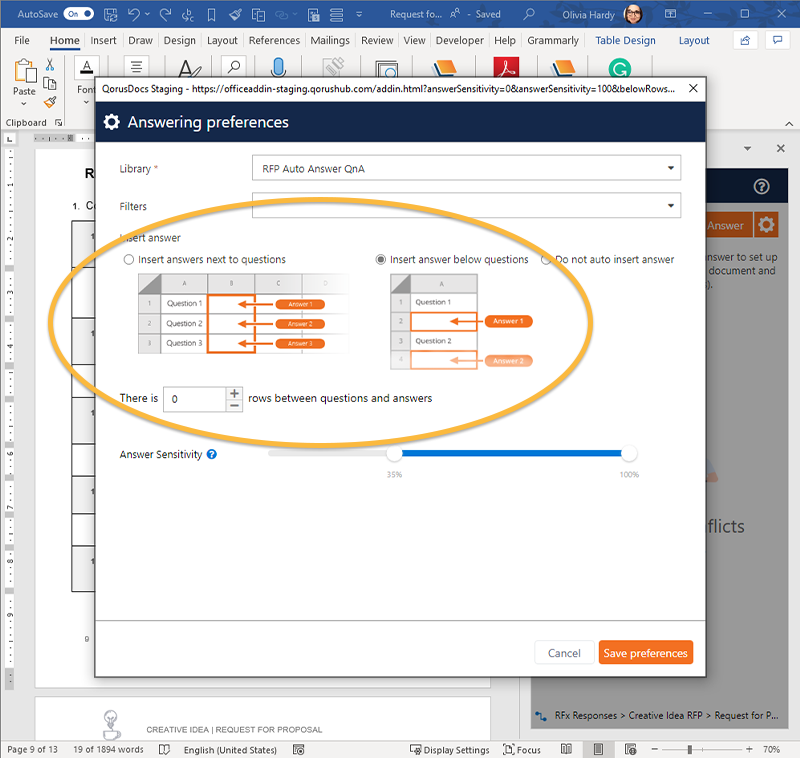
Task: Select Insert answer below questions option
Action: [380, 260]
